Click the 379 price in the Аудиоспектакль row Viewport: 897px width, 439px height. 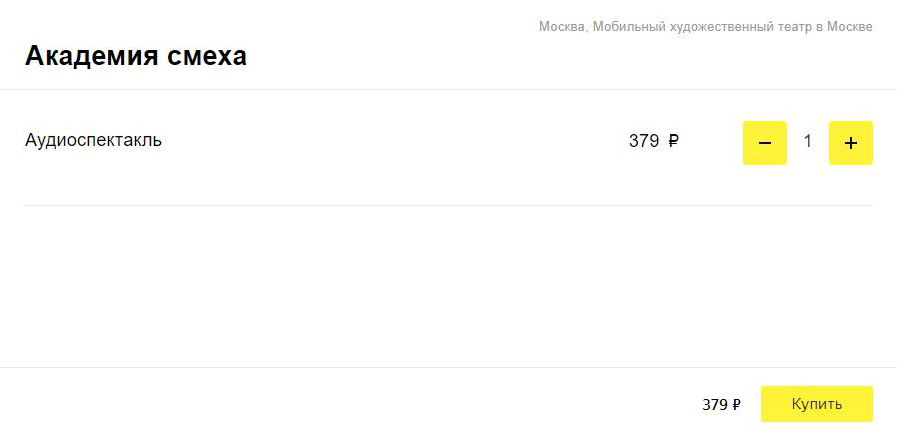[644, 141]
